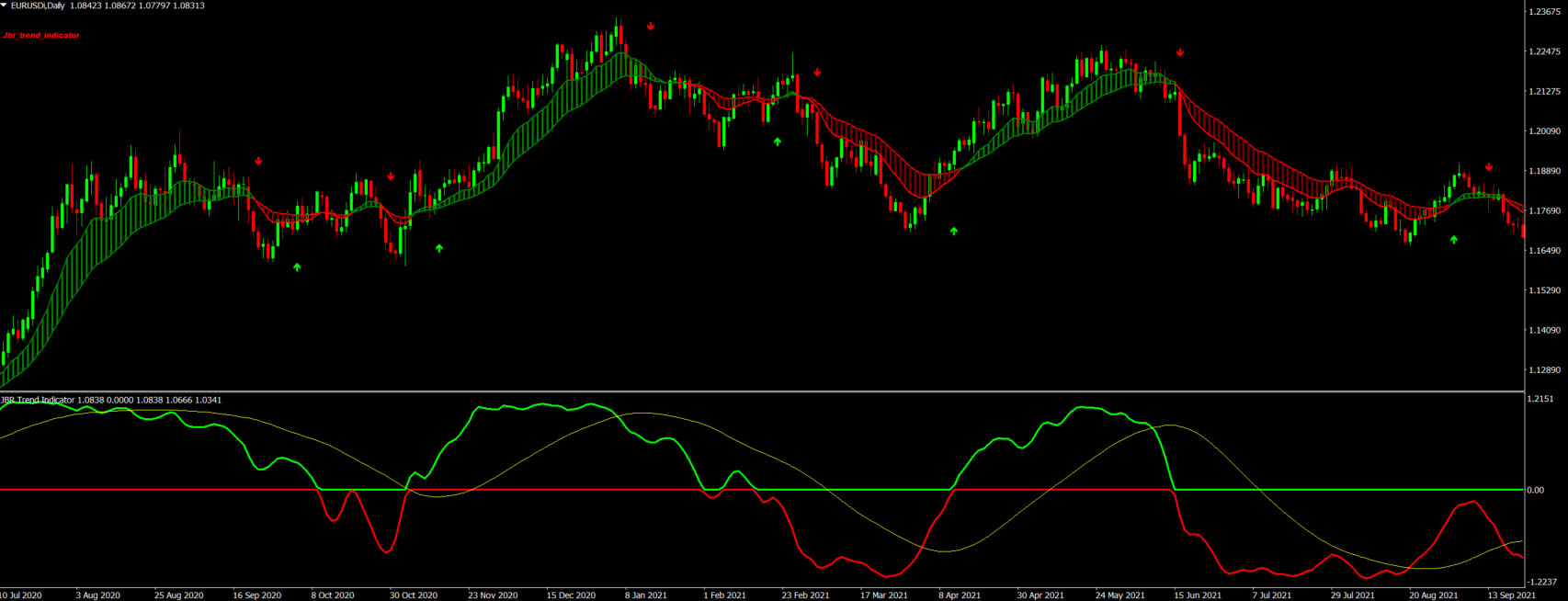
Task: Click the 29 Jul 2021 date label
Action: tap(1354, 595)
